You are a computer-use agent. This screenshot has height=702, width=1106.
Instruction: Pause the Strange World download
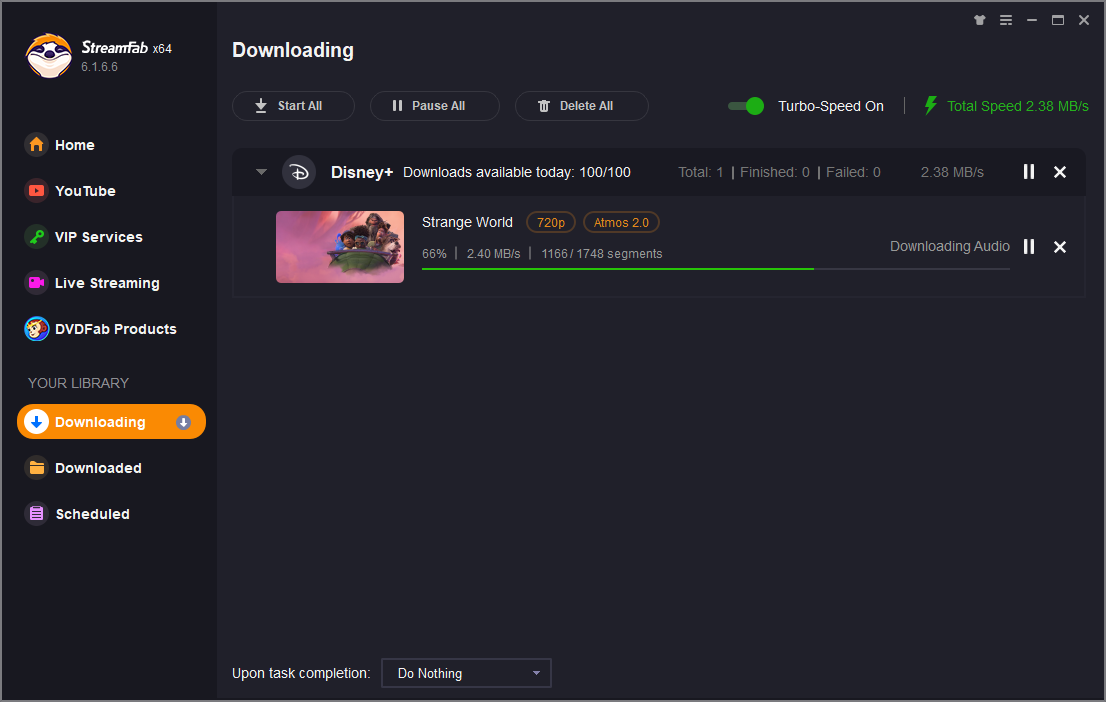pyautogui.click(x=1029, y=246)
